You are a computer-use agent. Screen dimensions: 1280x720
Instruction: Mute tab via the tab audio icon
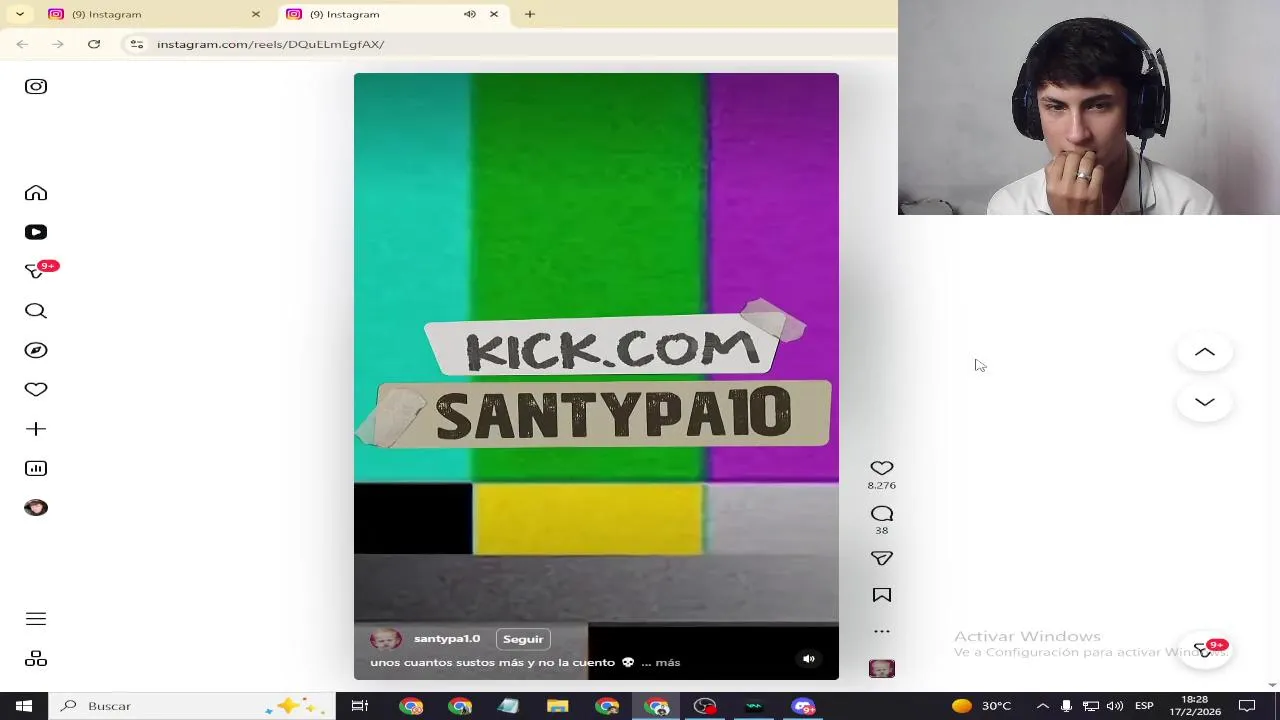point(469,14)
